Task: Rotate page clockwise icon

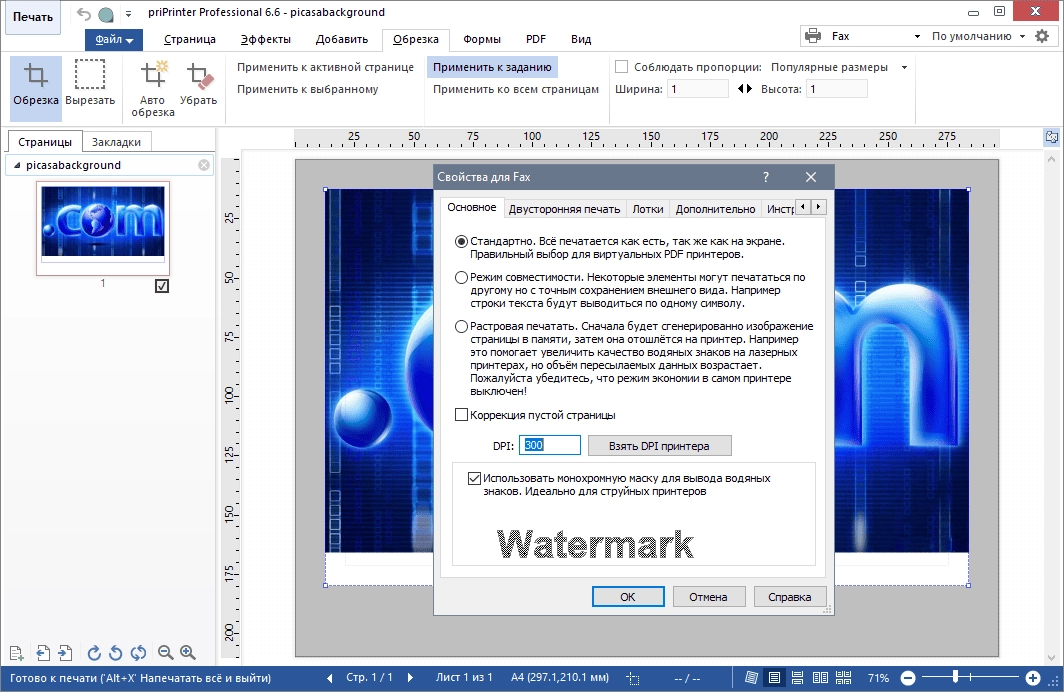Action: click(94, 653)
